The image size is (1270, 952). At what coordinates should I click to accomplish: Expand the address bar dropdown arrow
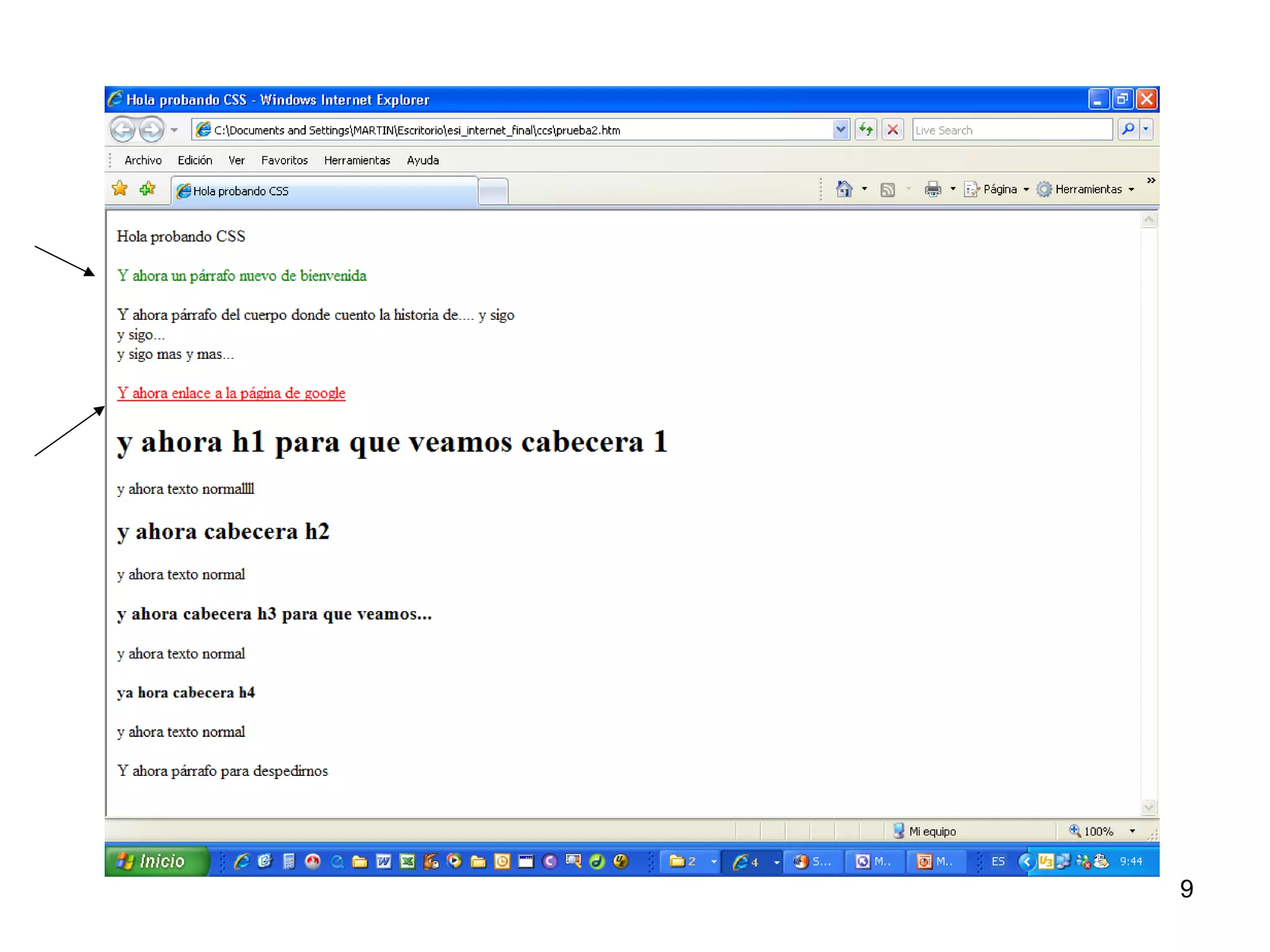pos(840,130)
